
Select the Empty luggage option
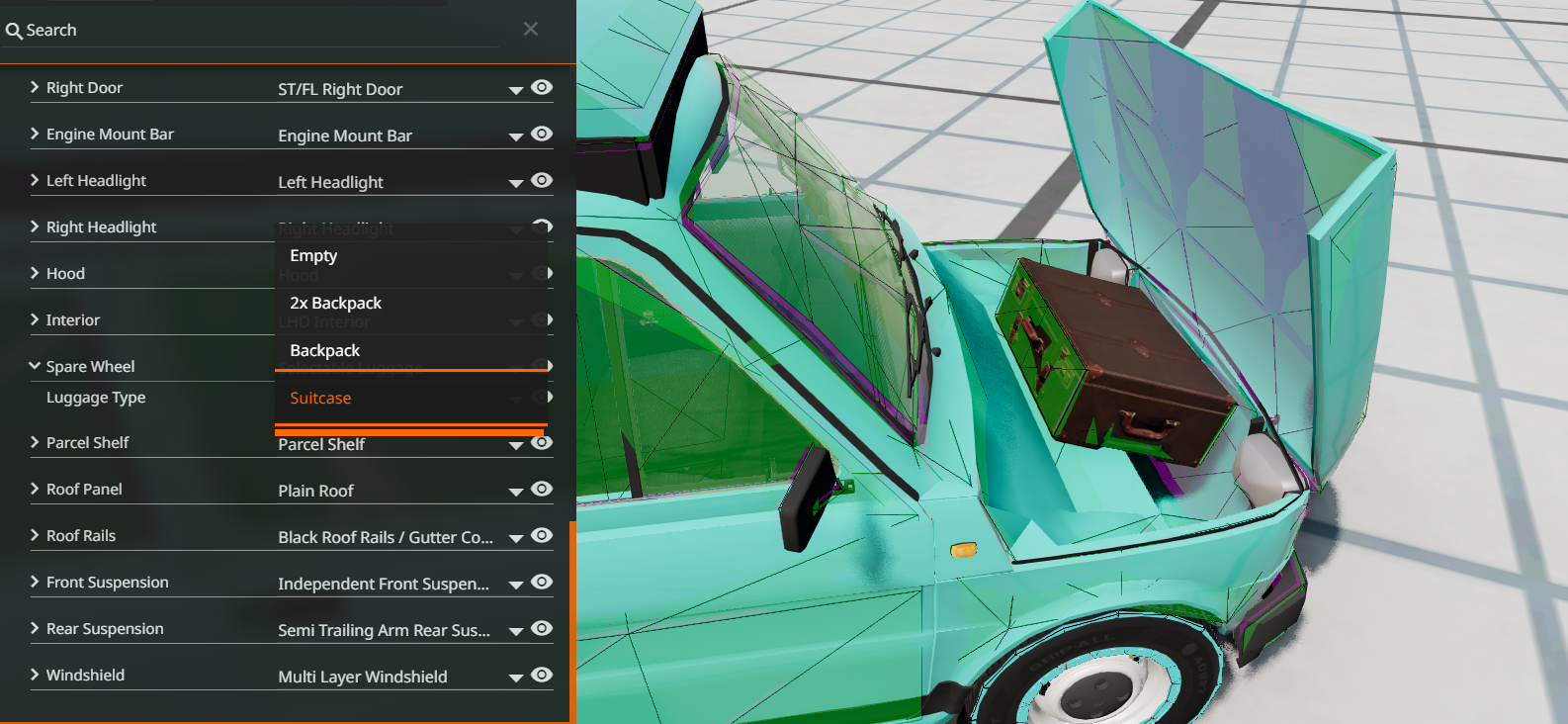tap(410, 255)
